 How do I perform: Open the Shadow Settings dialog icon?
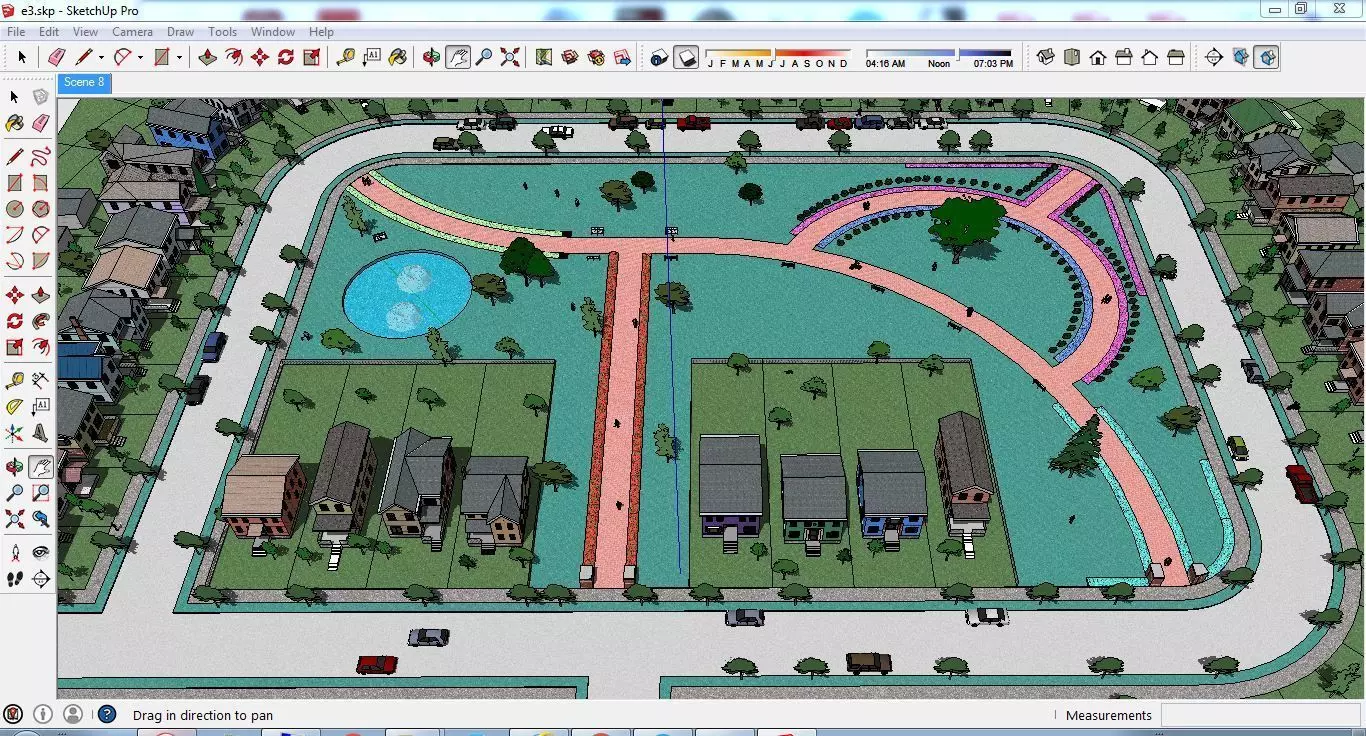click(659, 57)
